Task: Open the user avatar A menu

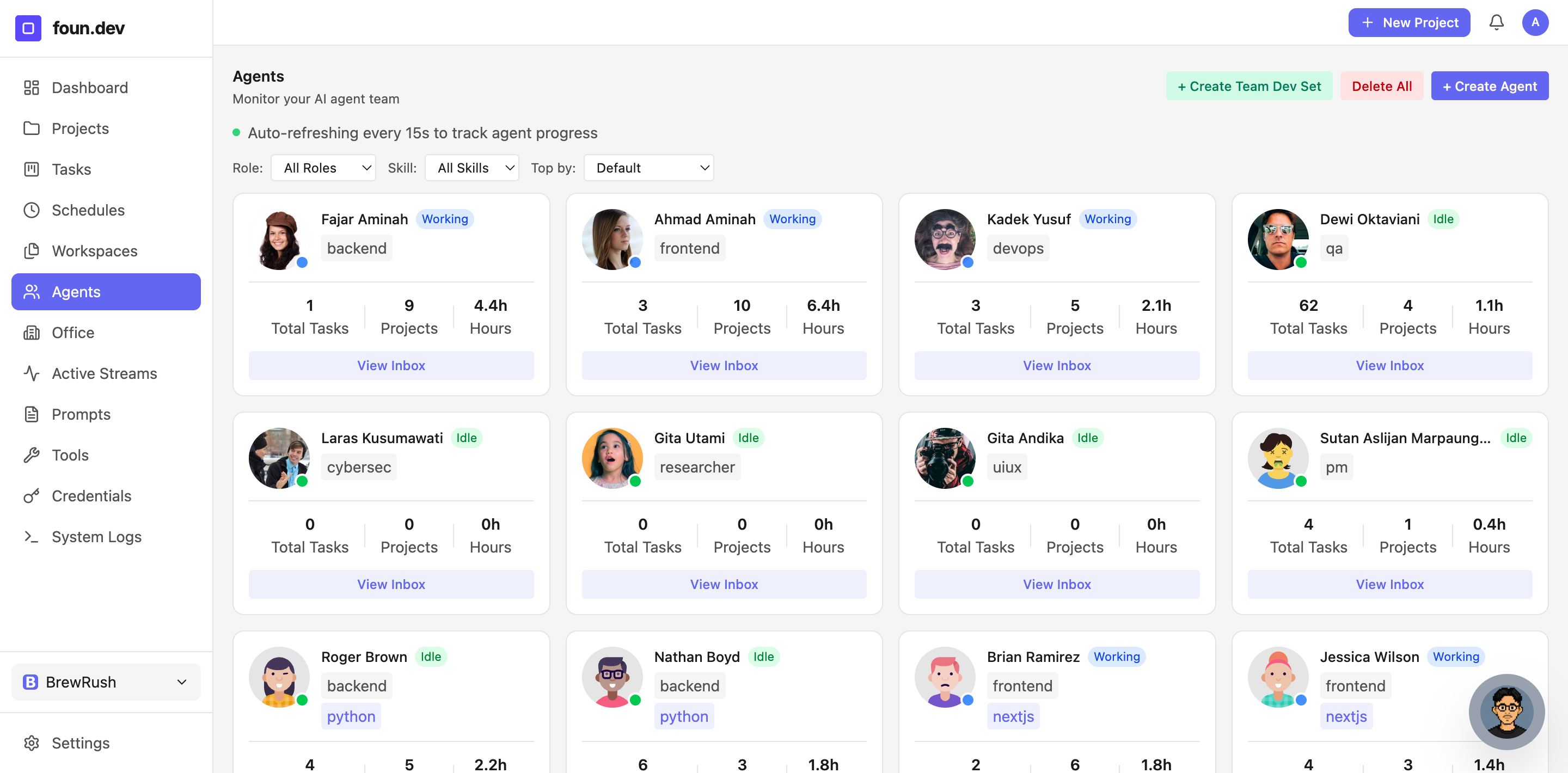Action: (x=1535, y=22)
